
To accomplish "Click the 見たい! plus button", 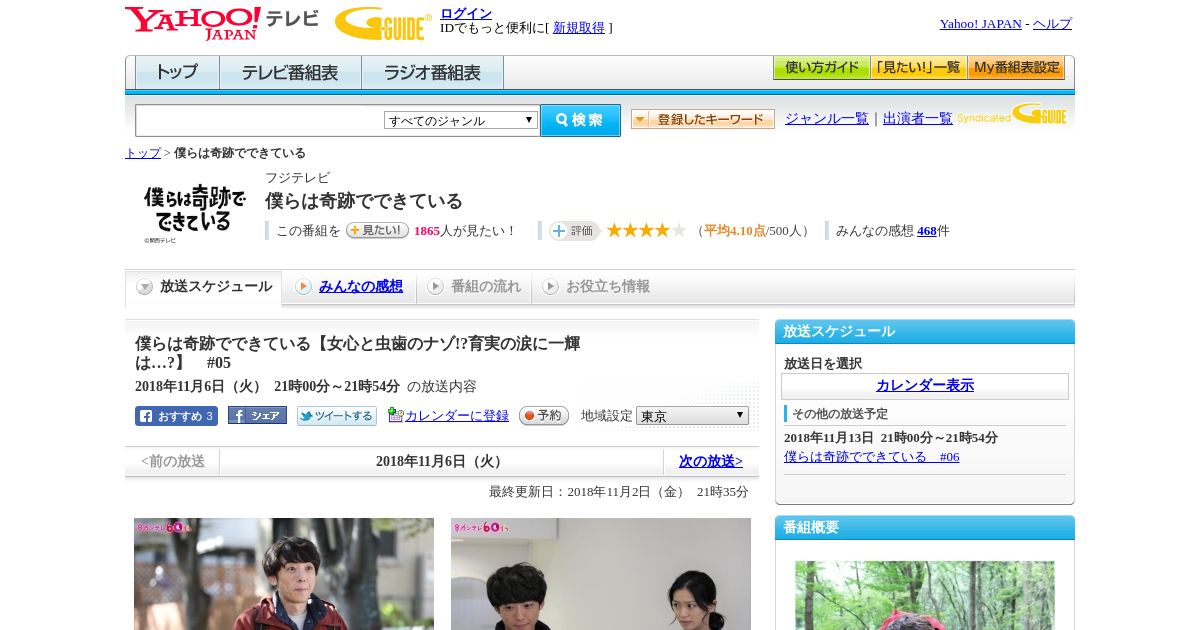I will pos(377,230).
